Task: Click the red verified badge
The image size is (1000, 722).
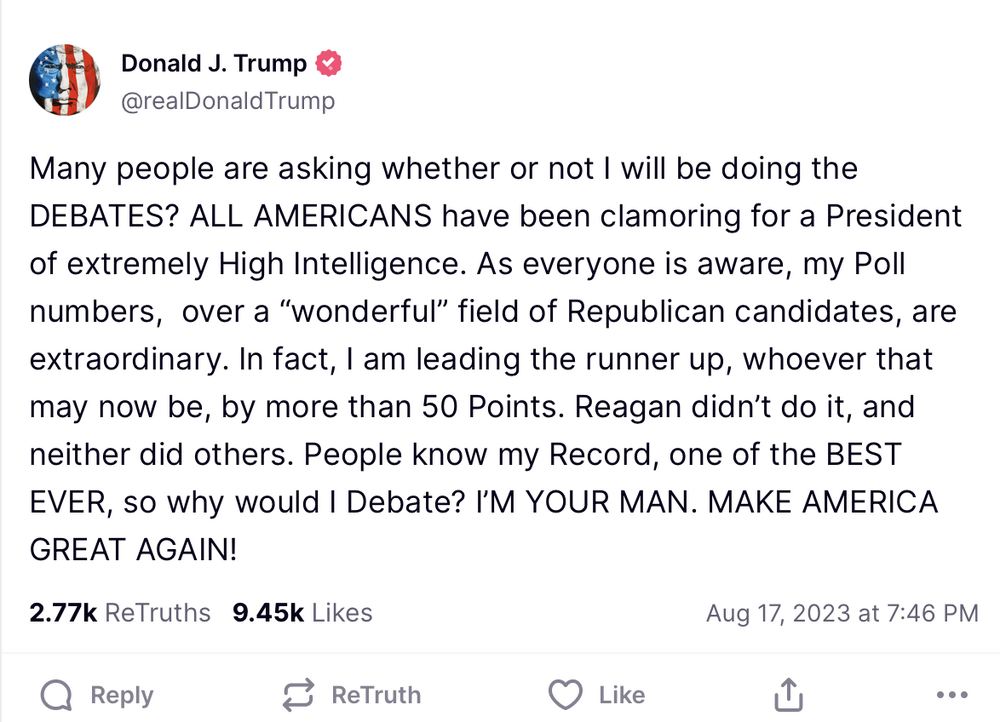Action: pos(329,64)
